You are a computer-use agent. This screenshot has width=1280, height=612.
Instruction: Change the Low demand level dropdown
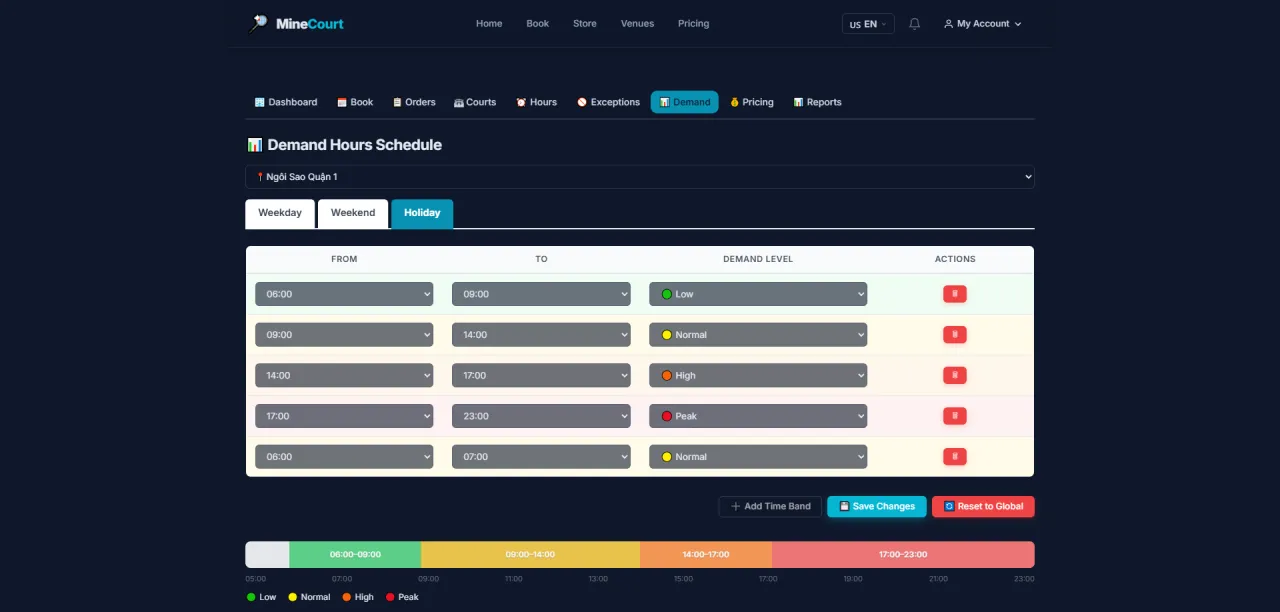pyautogui.click(x=758, y=294)
